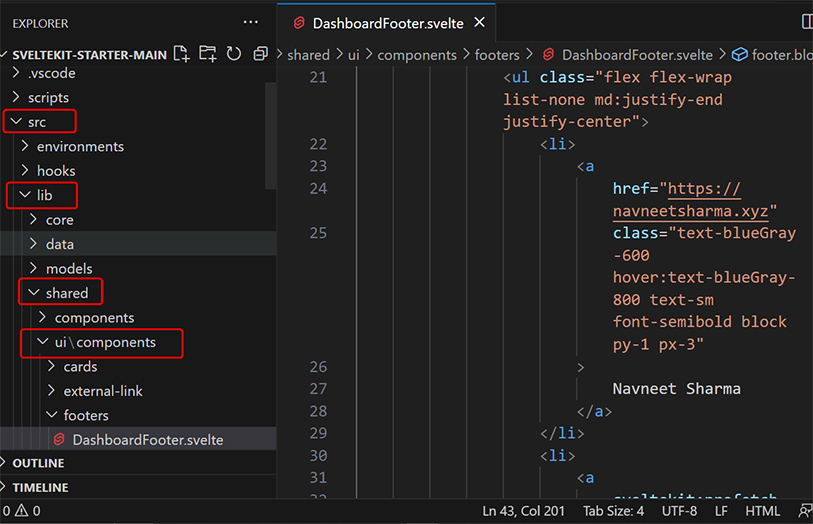Click the New Folder icon in Explorer

point(208,53)
